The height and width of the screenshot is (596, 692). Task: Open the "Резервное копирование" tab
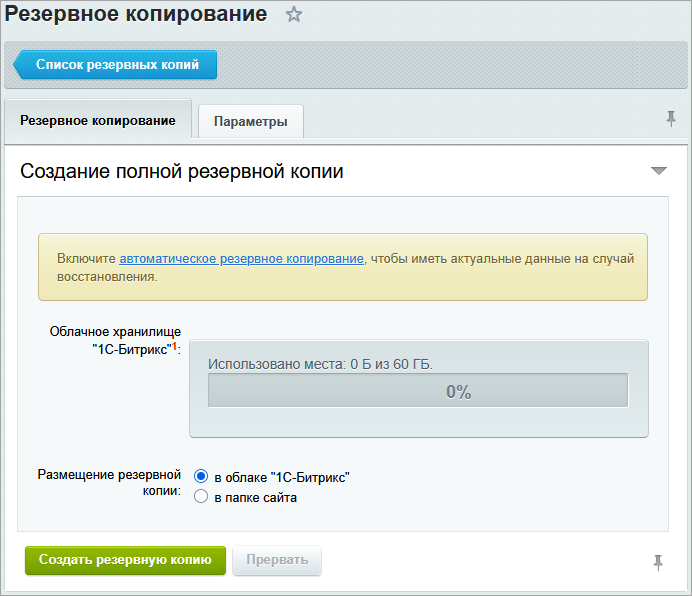98,121
